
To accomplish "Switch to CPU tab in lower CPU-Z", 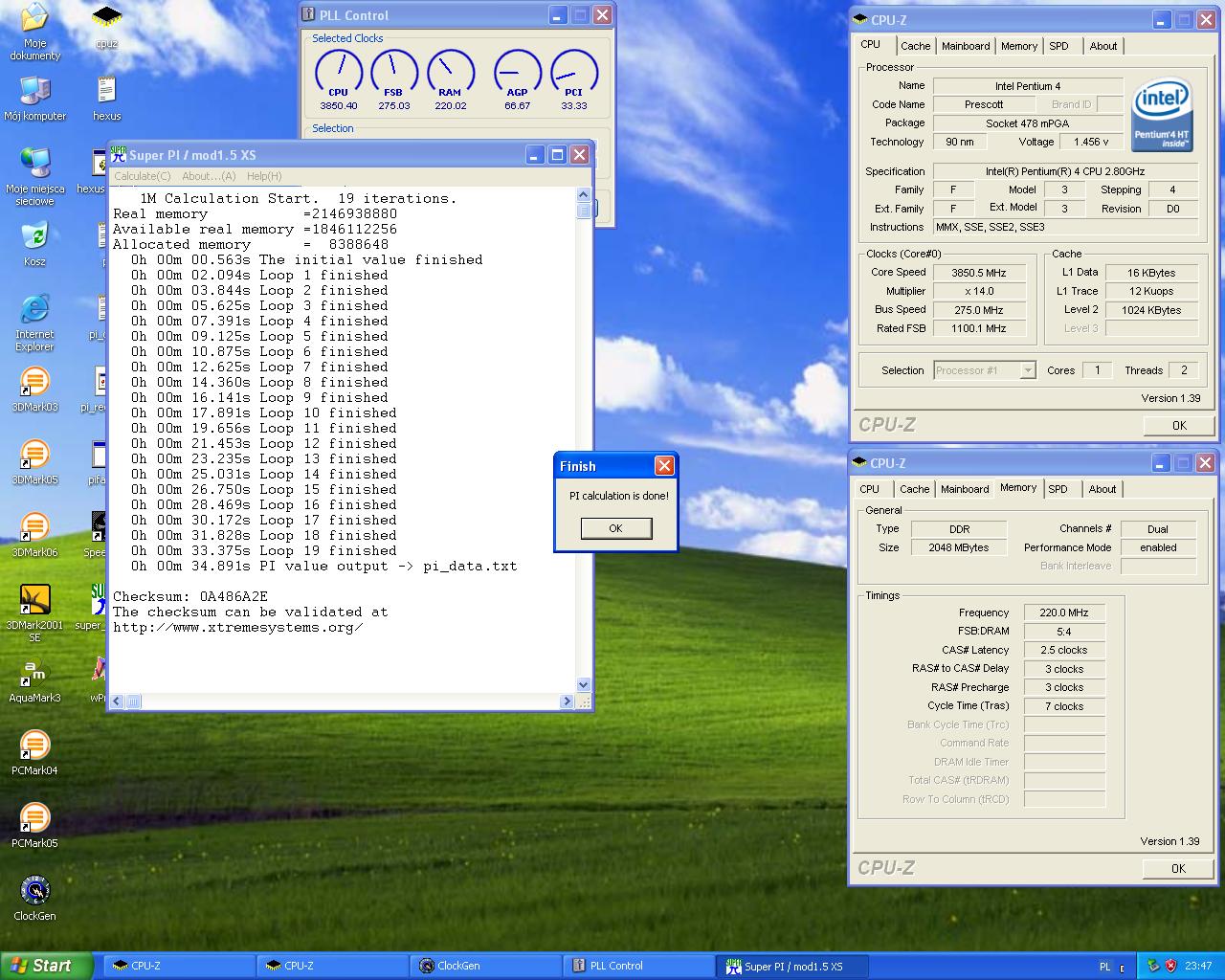I will click(870, 489).
